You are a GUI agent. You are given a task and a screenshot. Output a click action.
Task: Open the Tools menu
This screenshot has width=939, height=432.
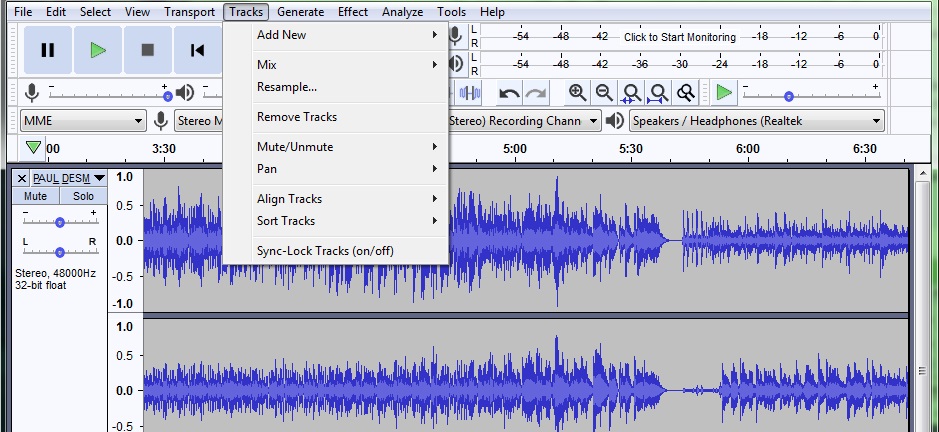[452, 12]
